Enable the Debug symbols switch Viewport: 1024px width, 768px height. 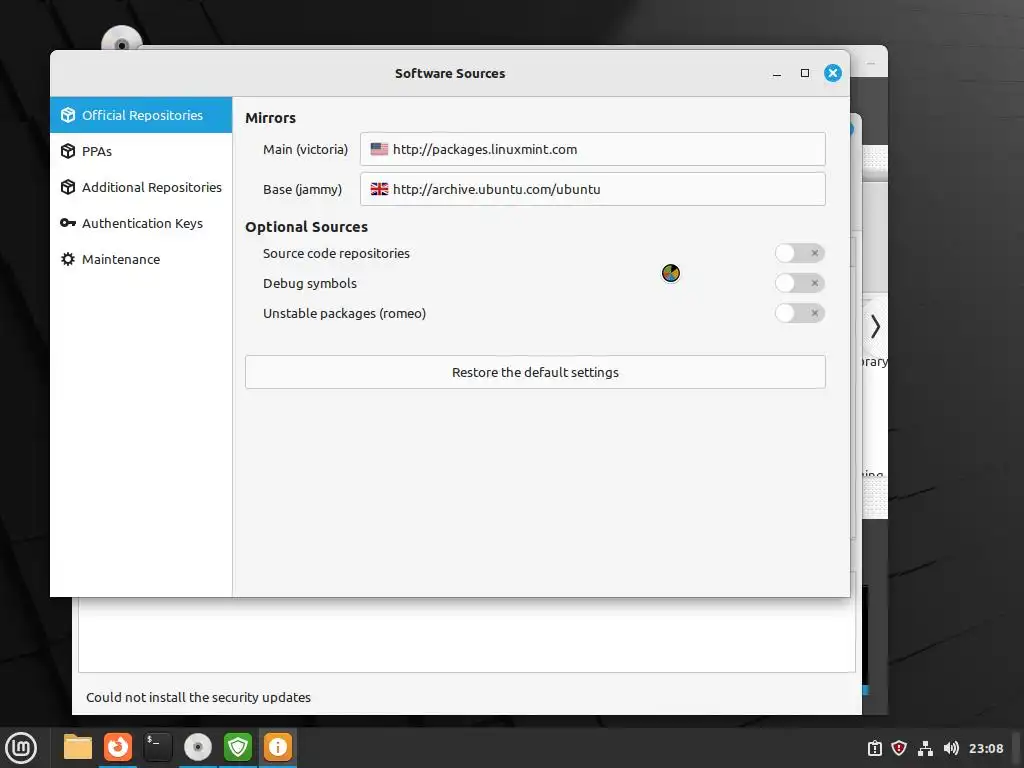(799, 283)
